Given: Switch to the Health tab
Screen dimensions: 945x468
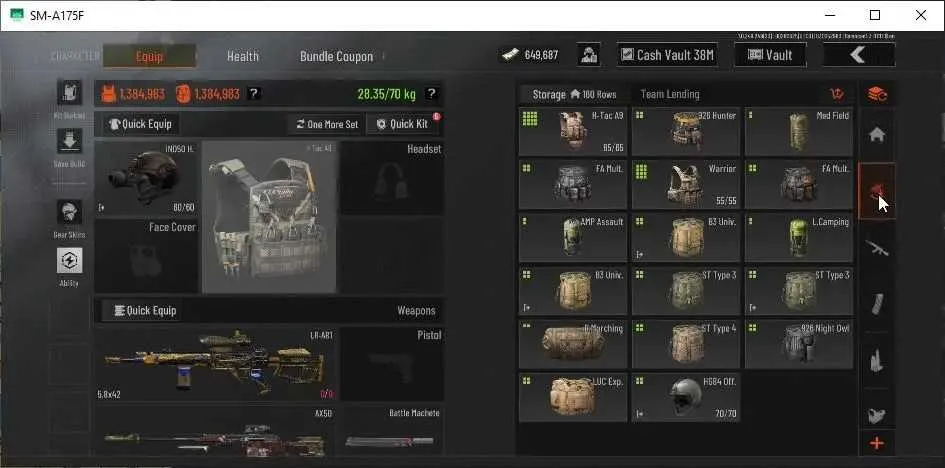Looking at the screenshot, I should point(243,56).
